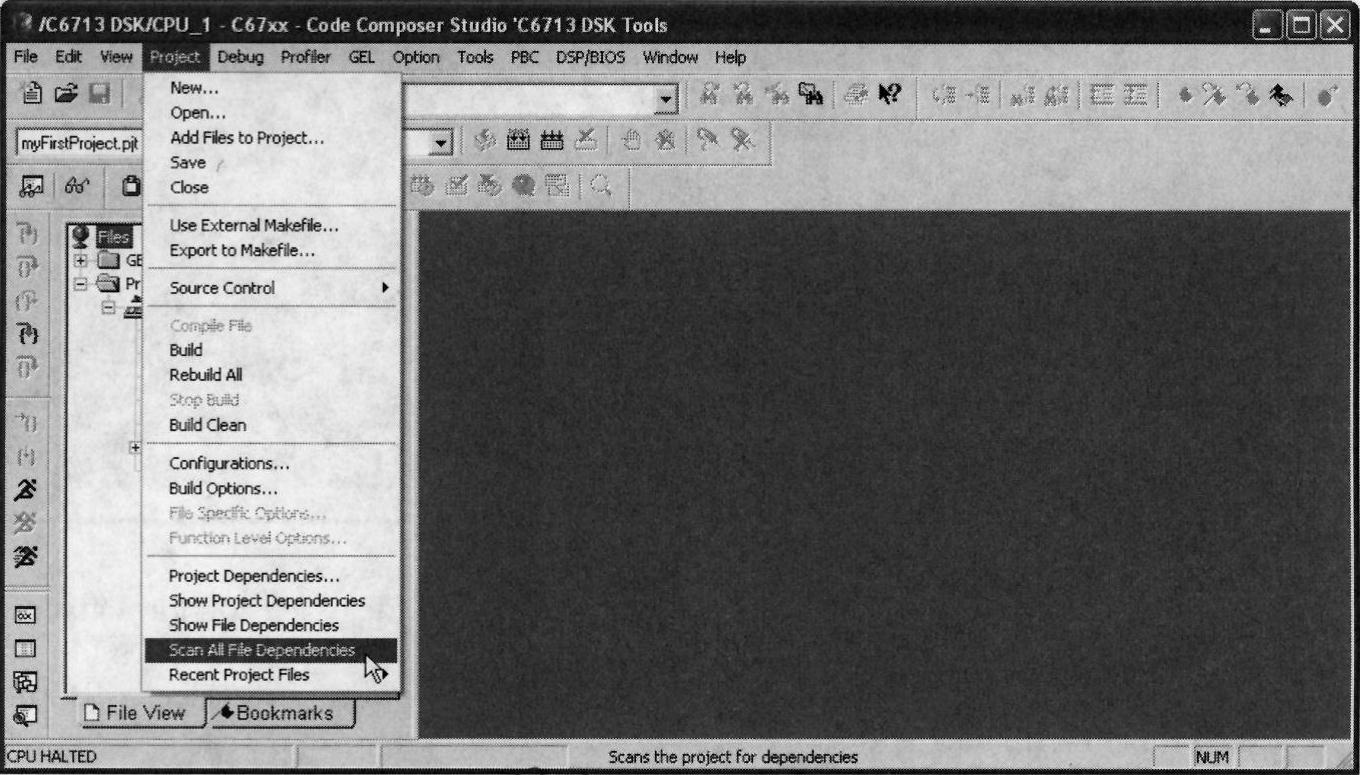Choose Build in the Project menu

point(271,350)
